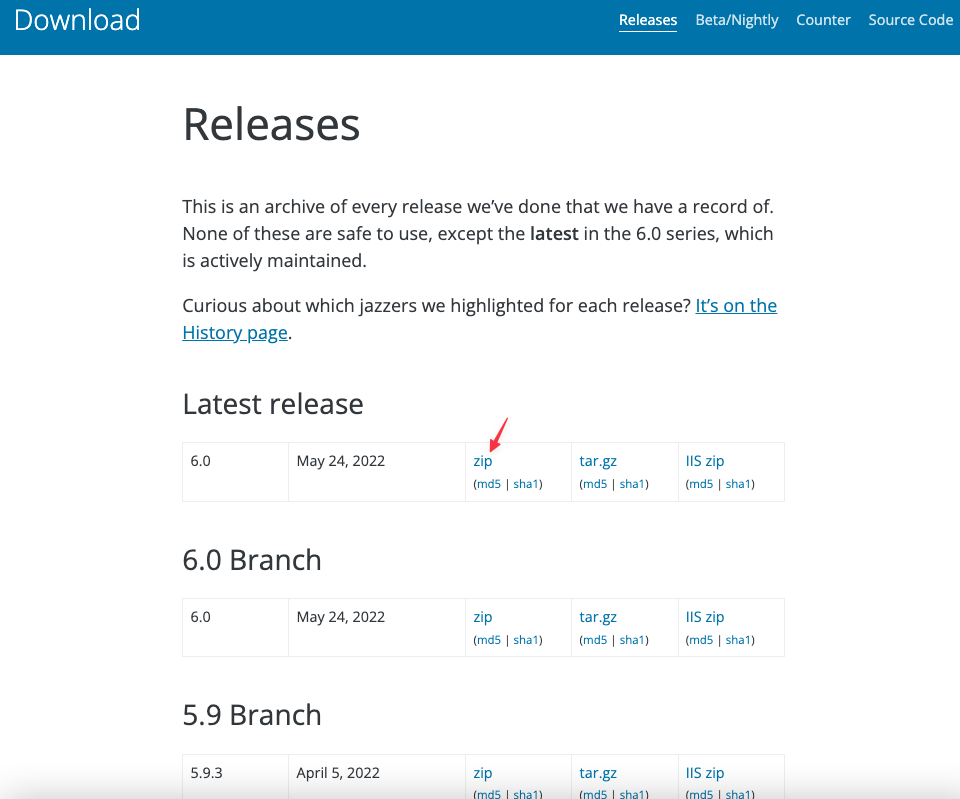Open the Counter tab
This screenshot has width=960, height=799.
tap(823, 20)
